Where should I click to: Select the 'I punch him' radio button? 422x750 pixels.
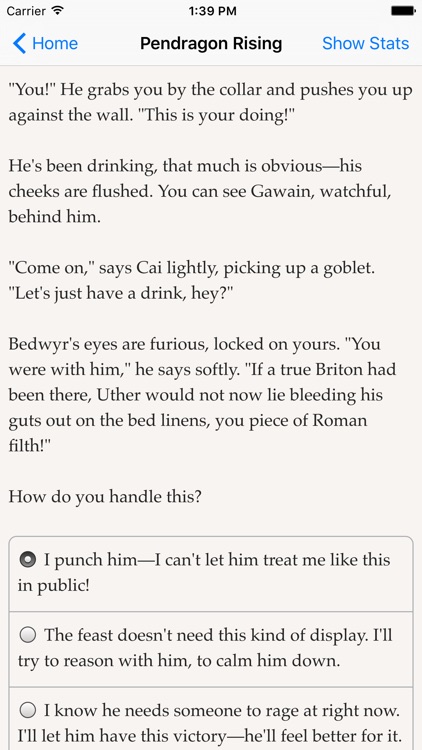[28, 559]
